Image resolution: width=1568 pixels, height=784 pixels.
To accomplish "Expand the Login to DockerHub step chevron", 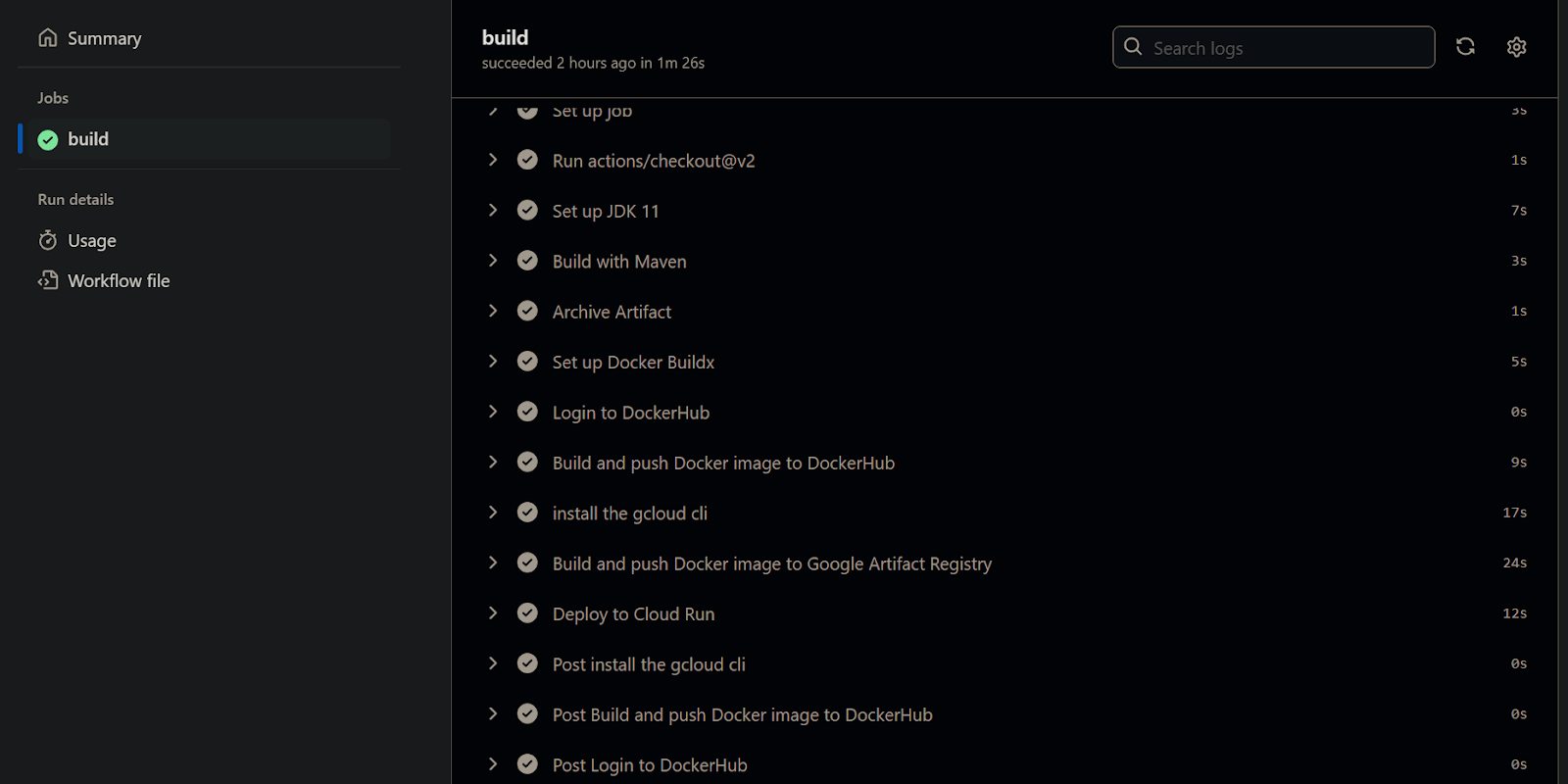I will pos(493,412).
